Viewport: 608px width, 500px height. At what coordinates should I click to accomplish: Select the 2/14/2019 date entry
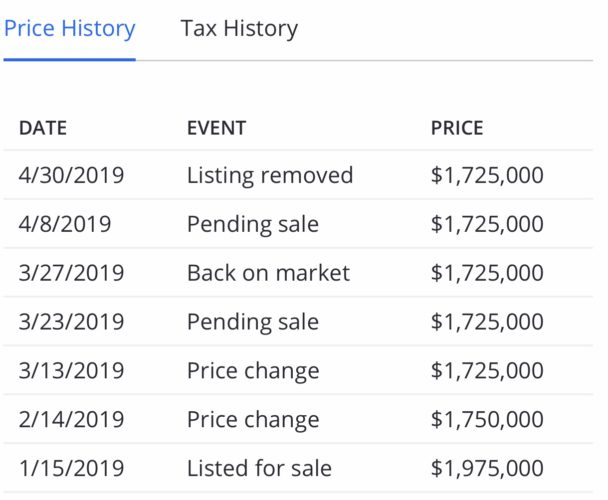[x=71, y=420]
